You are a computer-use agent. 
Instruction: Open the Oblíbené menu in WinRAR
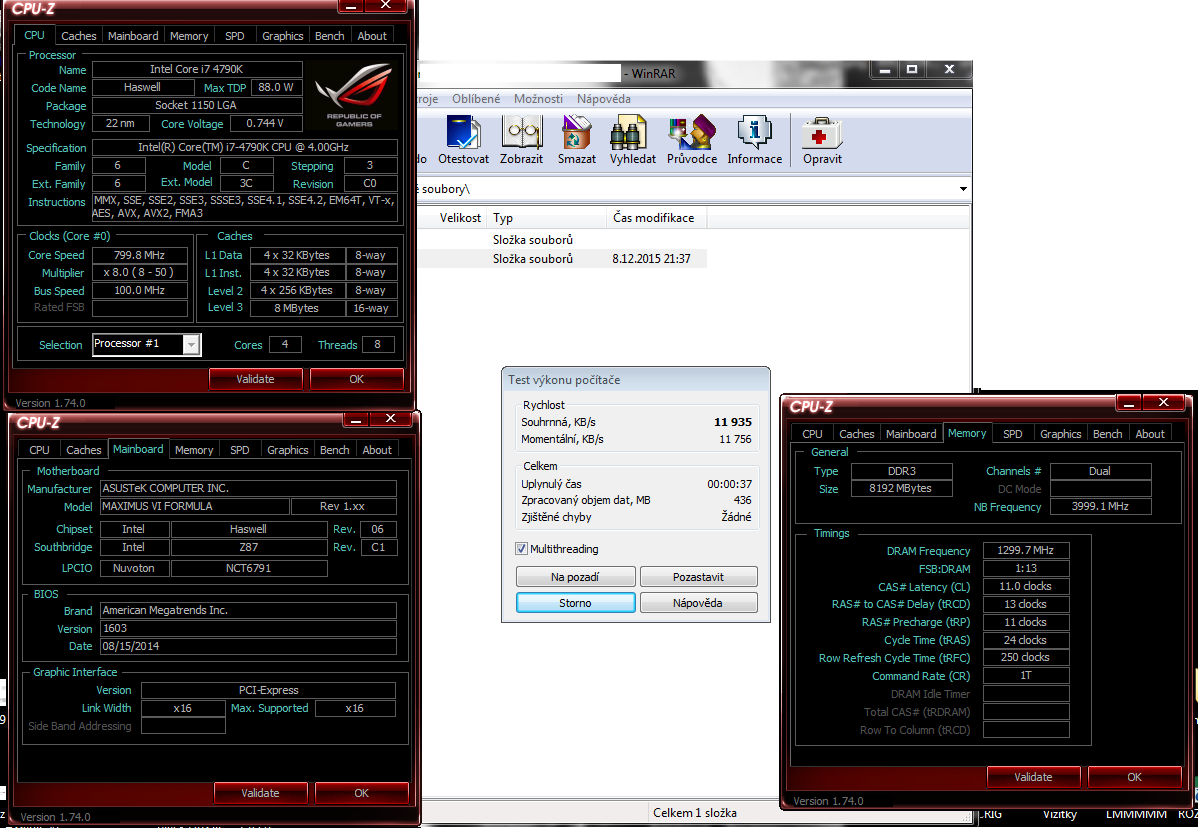pyautogui.click(x=476, y=99)
